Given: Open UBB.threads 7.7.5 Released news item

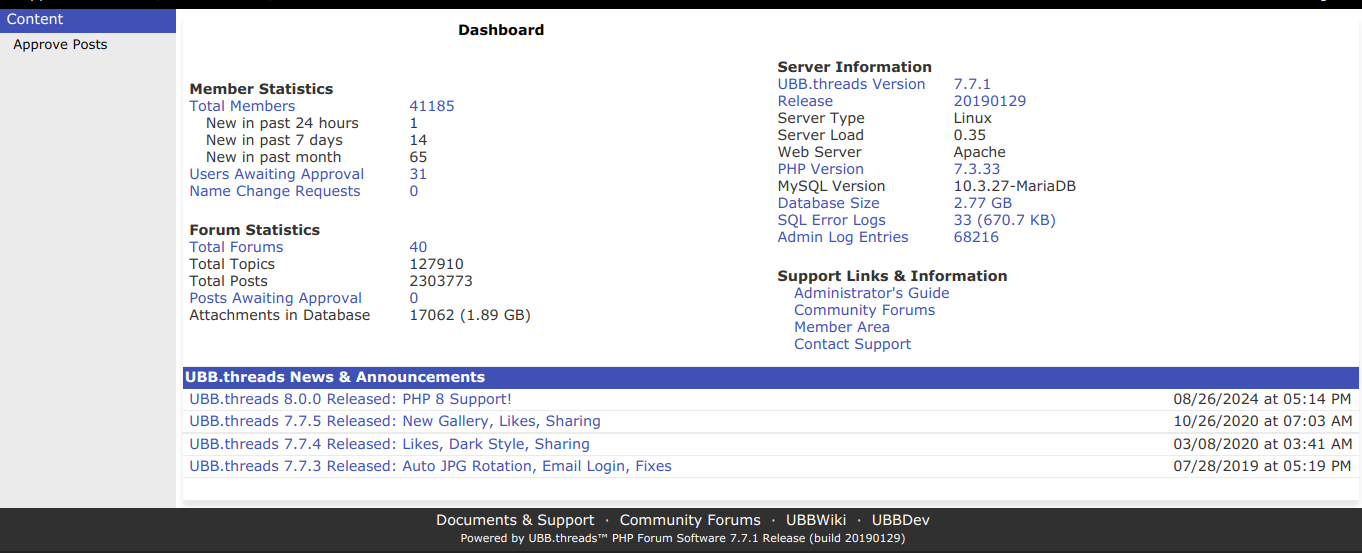Looking at the screenshot, I should pyautogui.click(x=395, y=421).
